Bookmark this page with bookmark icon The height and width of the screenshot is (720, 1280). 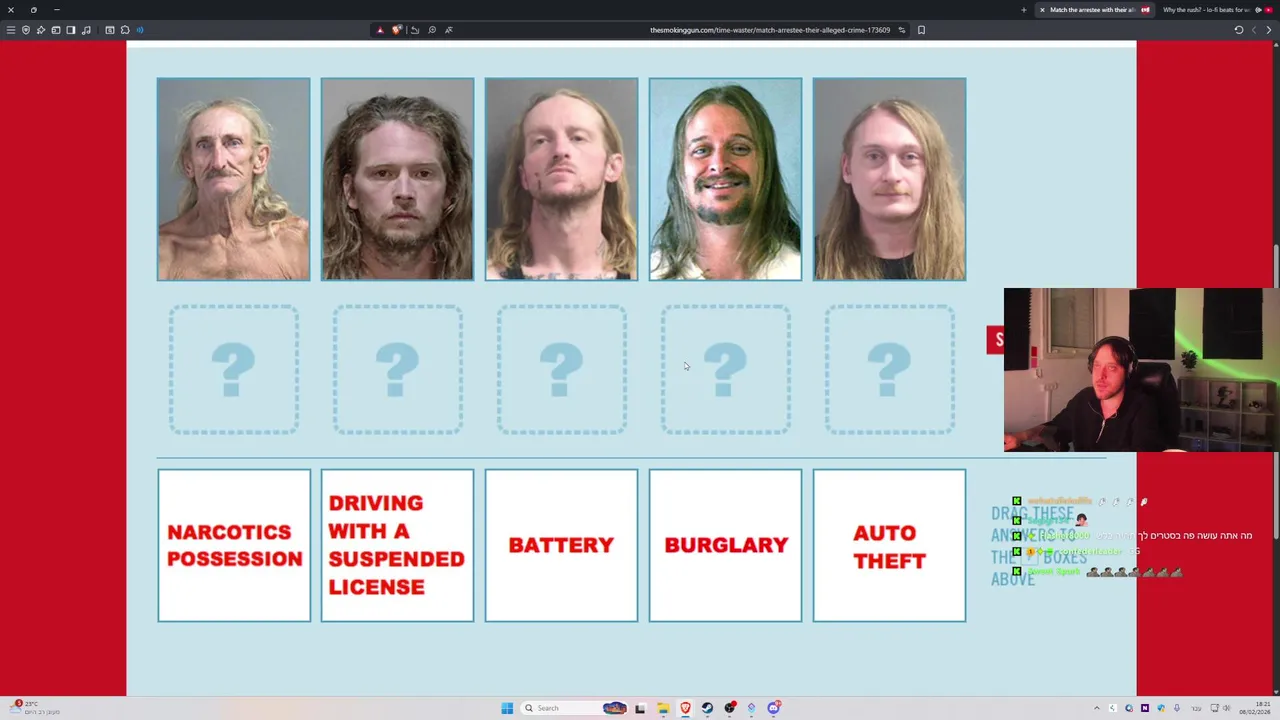tap(921, 30)
